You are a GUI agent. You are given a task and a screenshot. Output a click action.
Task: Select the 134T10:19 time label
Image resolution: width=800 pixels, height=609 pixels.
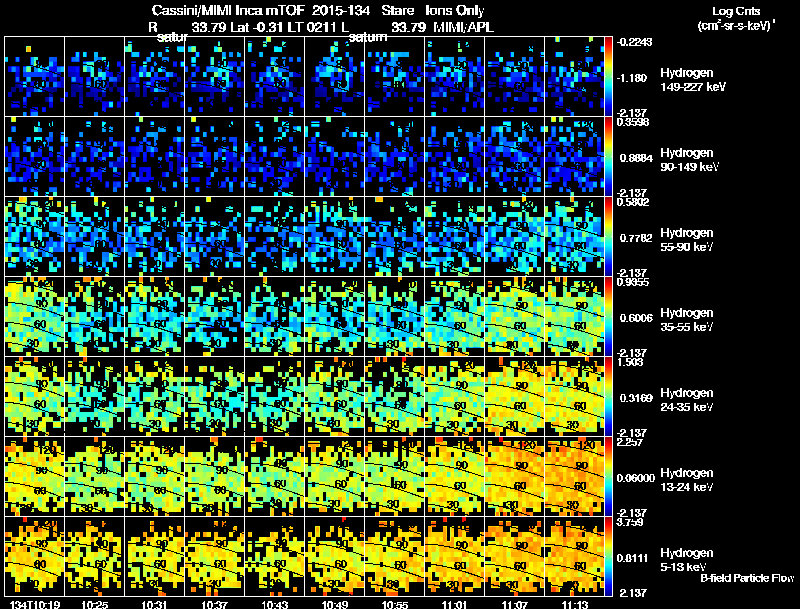(35, 604)
